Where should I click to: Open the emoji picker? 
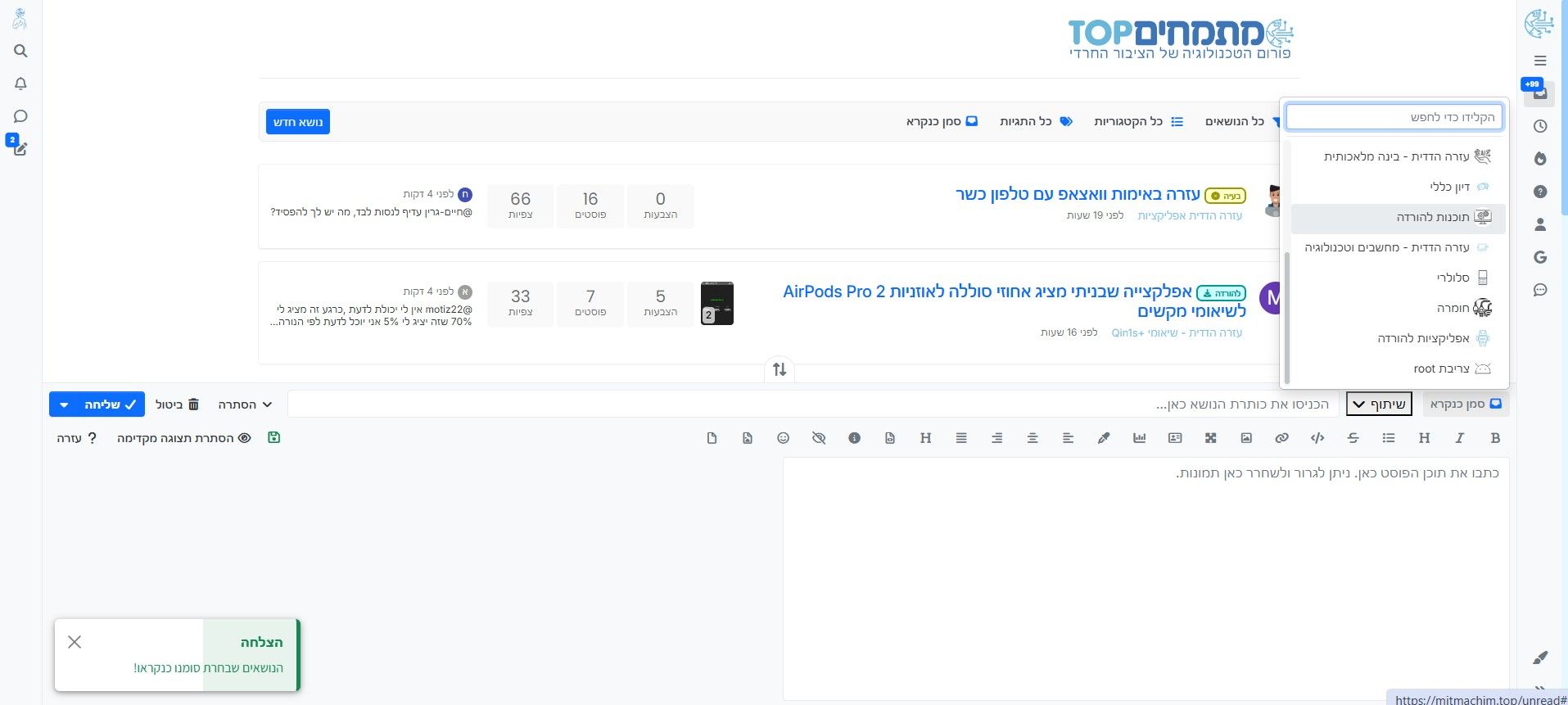783,438
